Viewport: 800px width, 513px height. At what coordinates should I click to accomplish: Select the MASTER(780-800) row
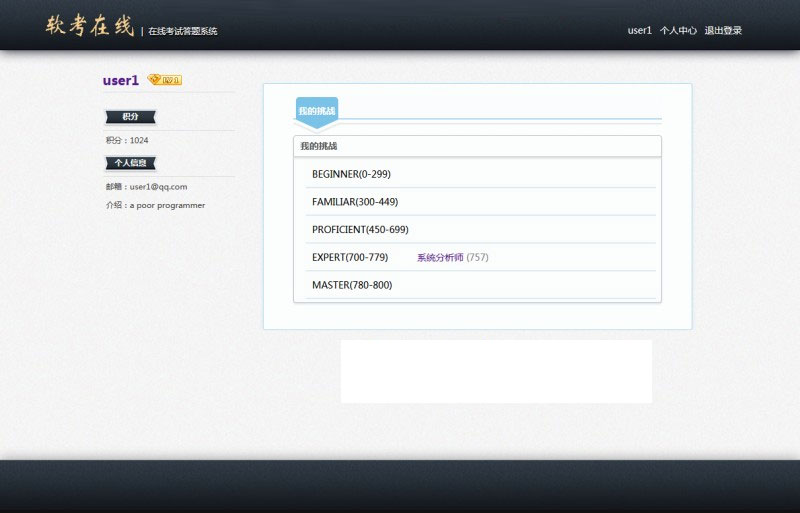pyautogui.click(x=352, y=286)
